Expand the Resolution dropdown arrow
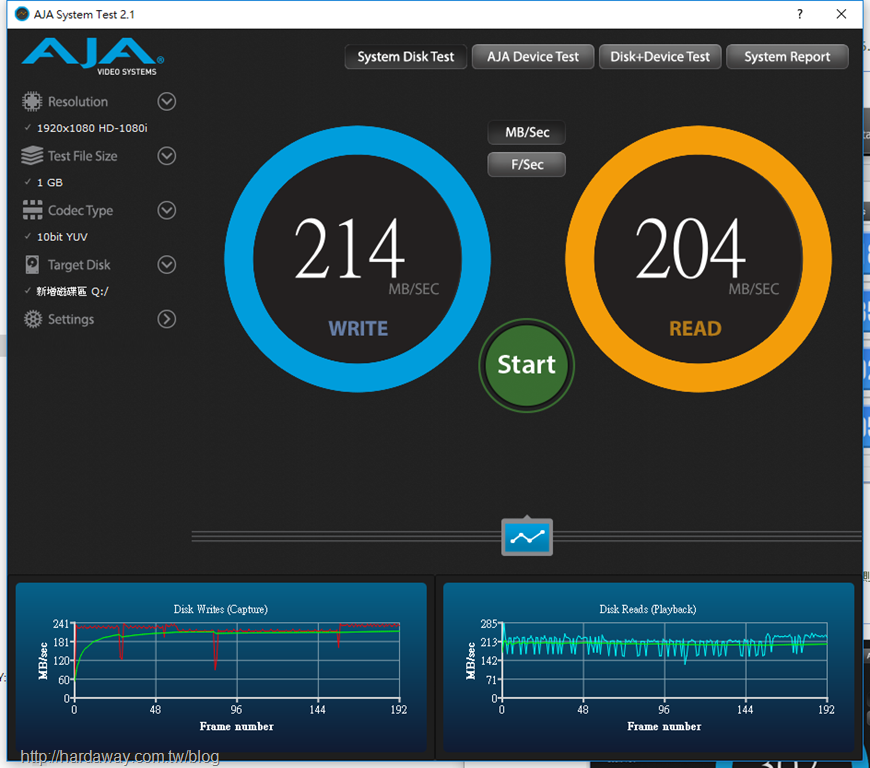Viewport: 870px width, 768px height. [x=166, y=102]
